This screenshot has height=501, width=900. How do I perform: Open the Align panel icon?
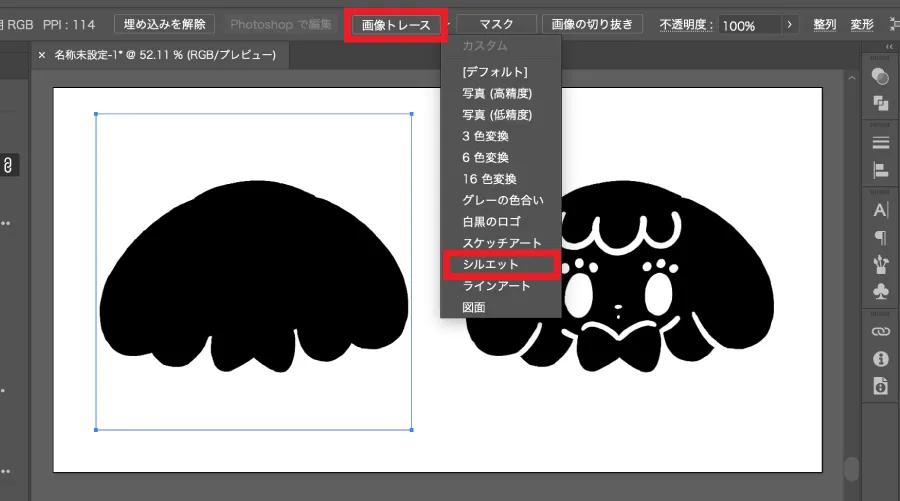click(880, 170)
